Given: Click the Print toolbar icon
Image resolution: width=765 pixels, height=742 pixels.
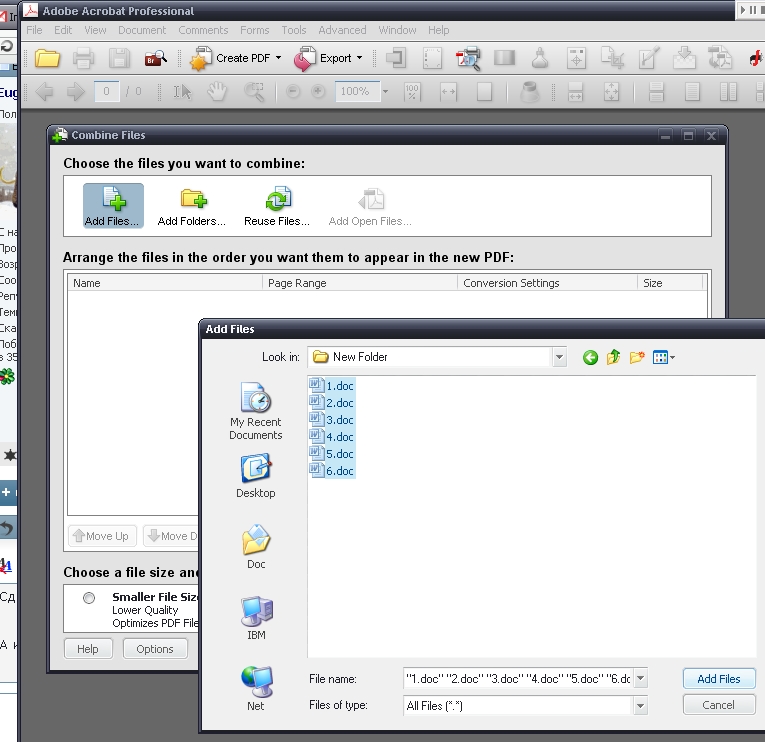Looking at the screenshot, I should coord(83,59).
